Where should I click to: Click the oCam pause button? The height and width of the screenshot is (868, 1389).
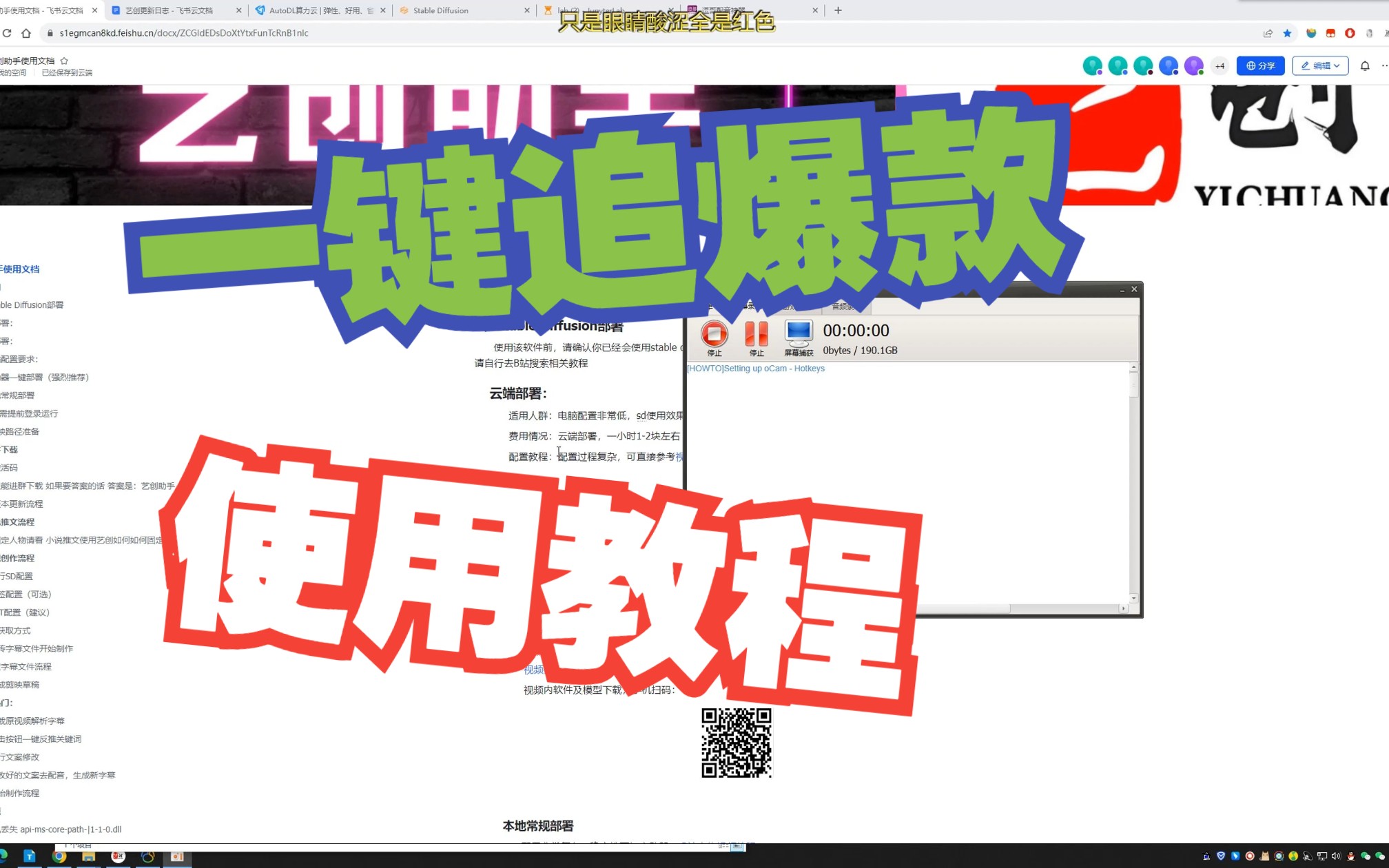756,334
